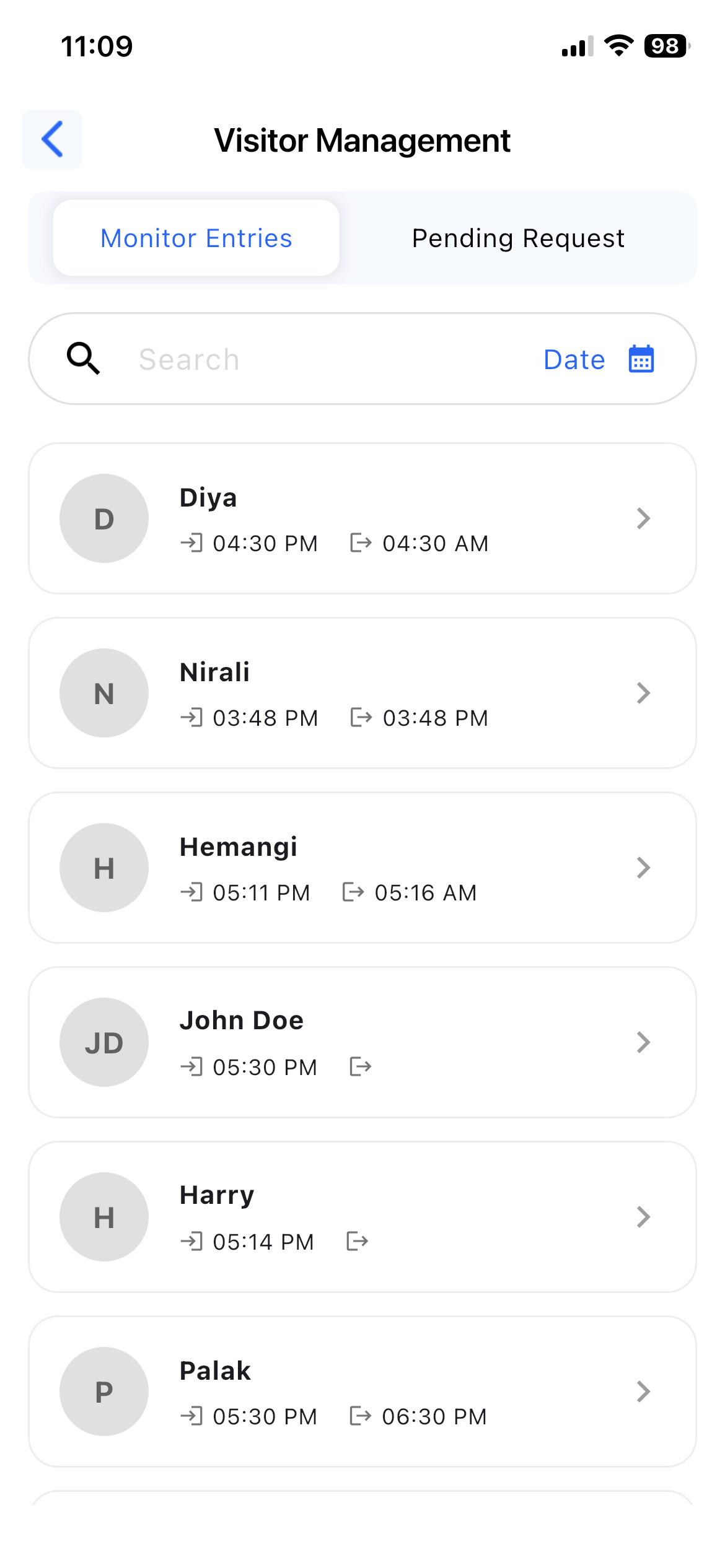This screenshot has width=725, height=1568.
Task: Open the calendar date picker icon
Action: point(641,359)
